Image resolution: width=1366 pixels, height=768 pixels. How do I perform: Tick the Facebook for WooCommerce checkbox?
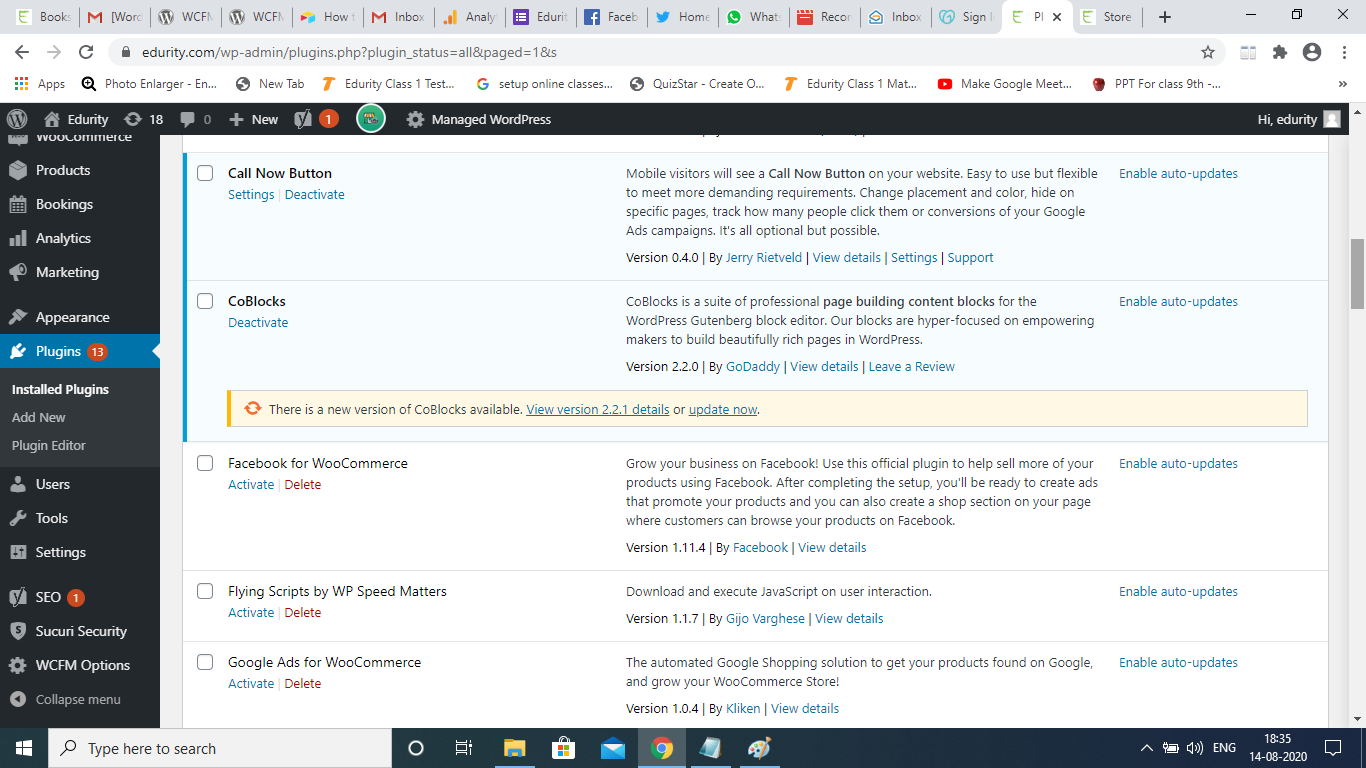[205, 463]
